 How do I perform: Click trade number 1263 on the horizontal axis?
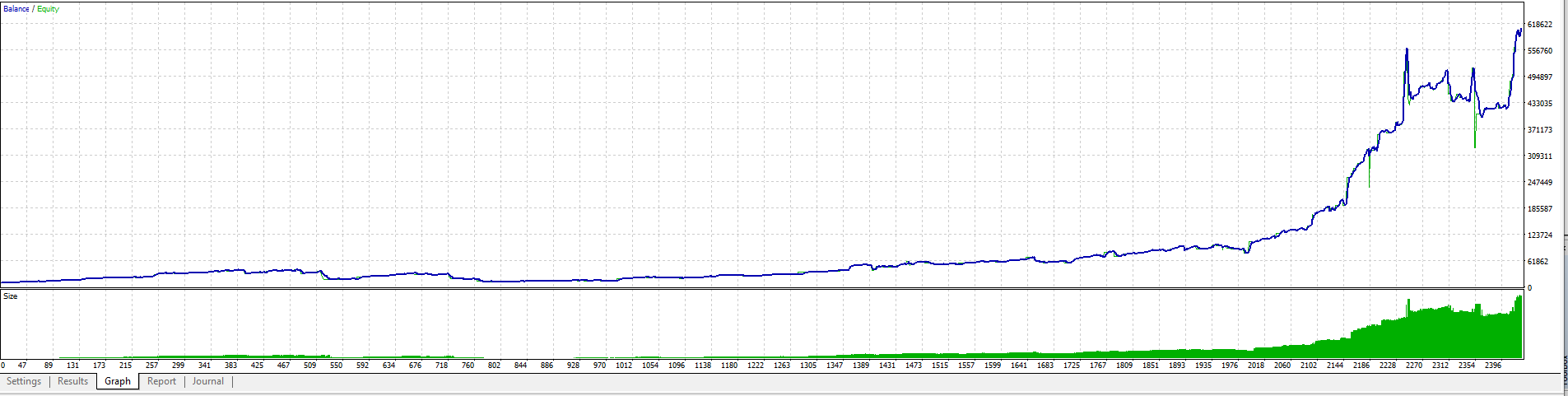coord(782,366)
